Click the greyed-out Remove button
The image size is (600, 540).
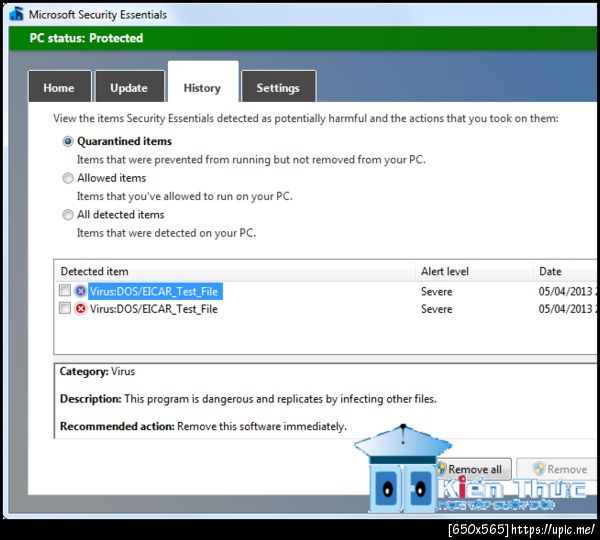(558, 469)
